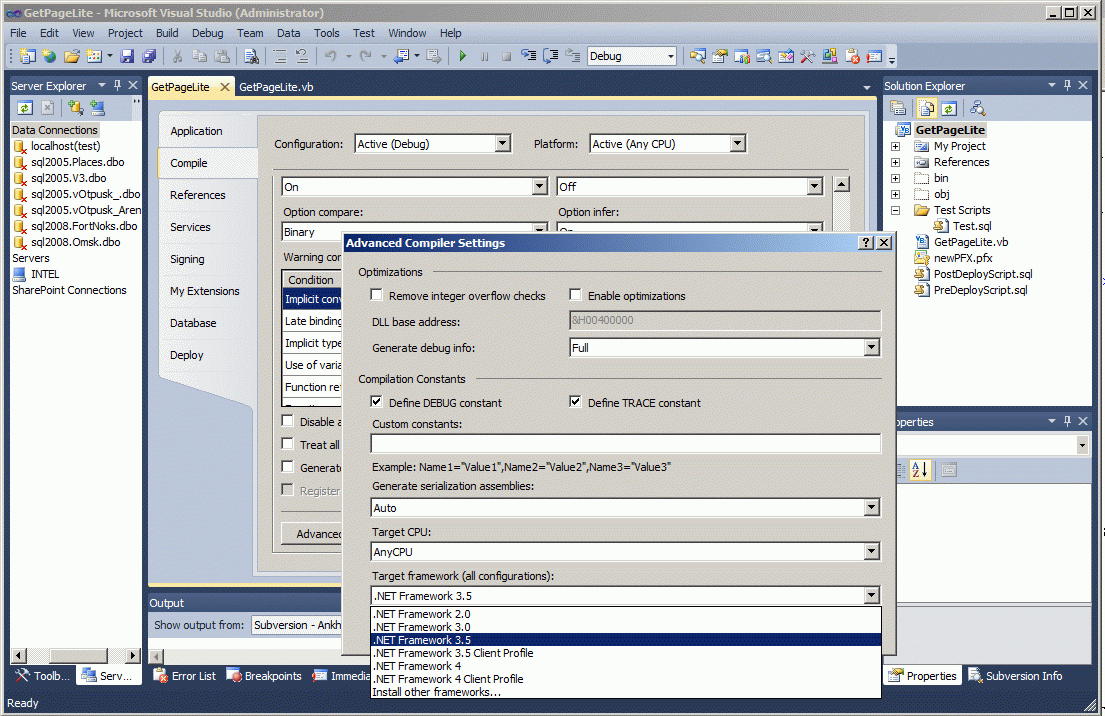Toggle the Generate XML documentation checkbox

288,467
